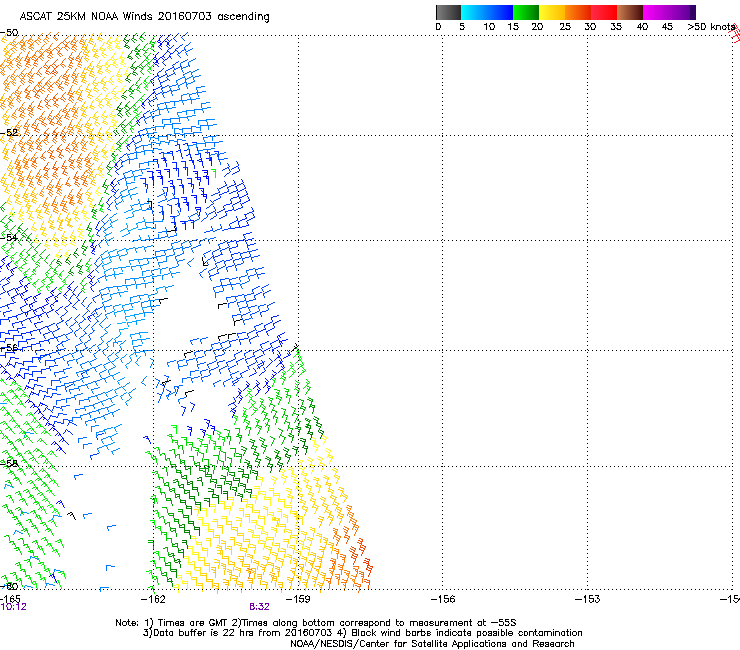Image resolution: width=740 pixels, height=650 pixels.
Task: Click the note line 'Data buffer is 22 hrs'
Action: coord(203,633)
